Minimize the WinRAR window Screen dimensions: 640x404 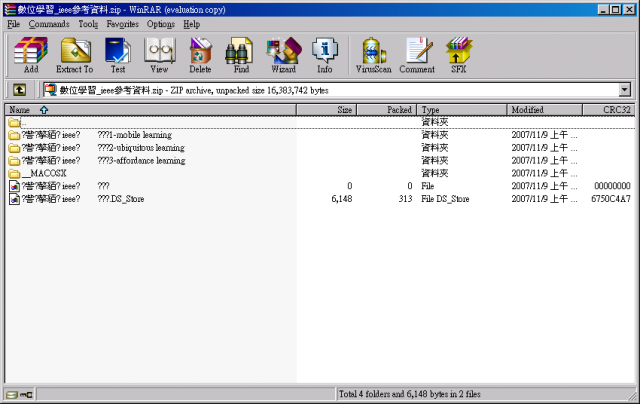[x=603, y=9]
